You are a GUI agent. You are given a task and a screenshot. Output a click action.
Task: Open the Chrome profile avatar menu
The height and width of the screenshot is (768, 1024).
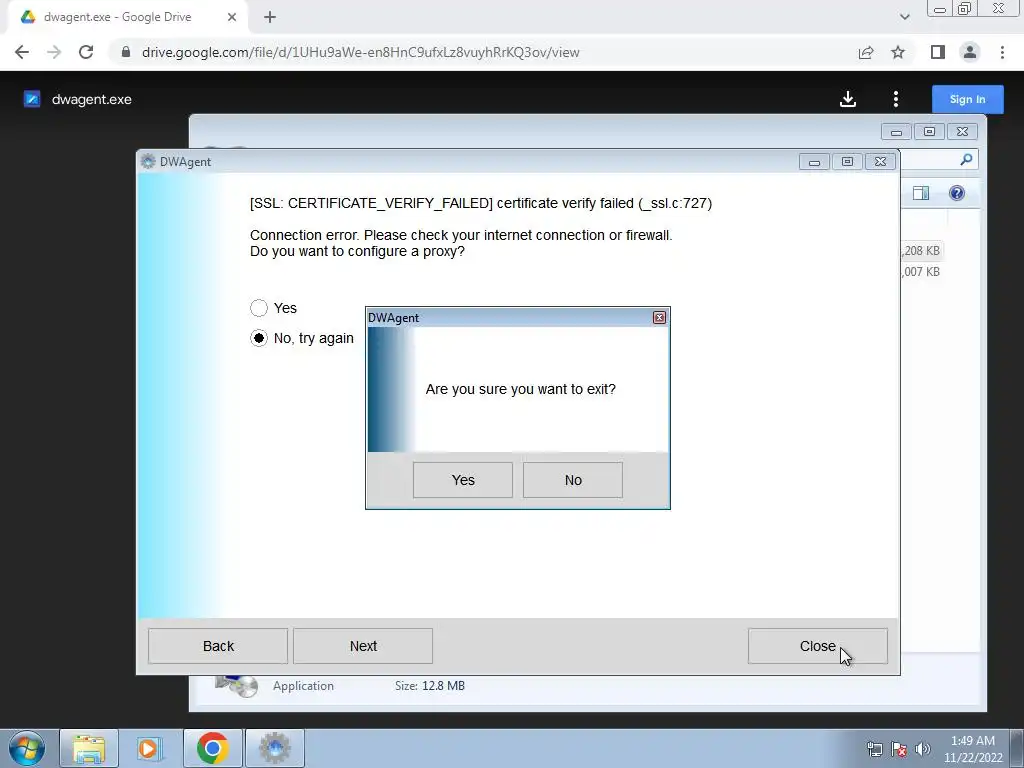(x=970, y=52)
